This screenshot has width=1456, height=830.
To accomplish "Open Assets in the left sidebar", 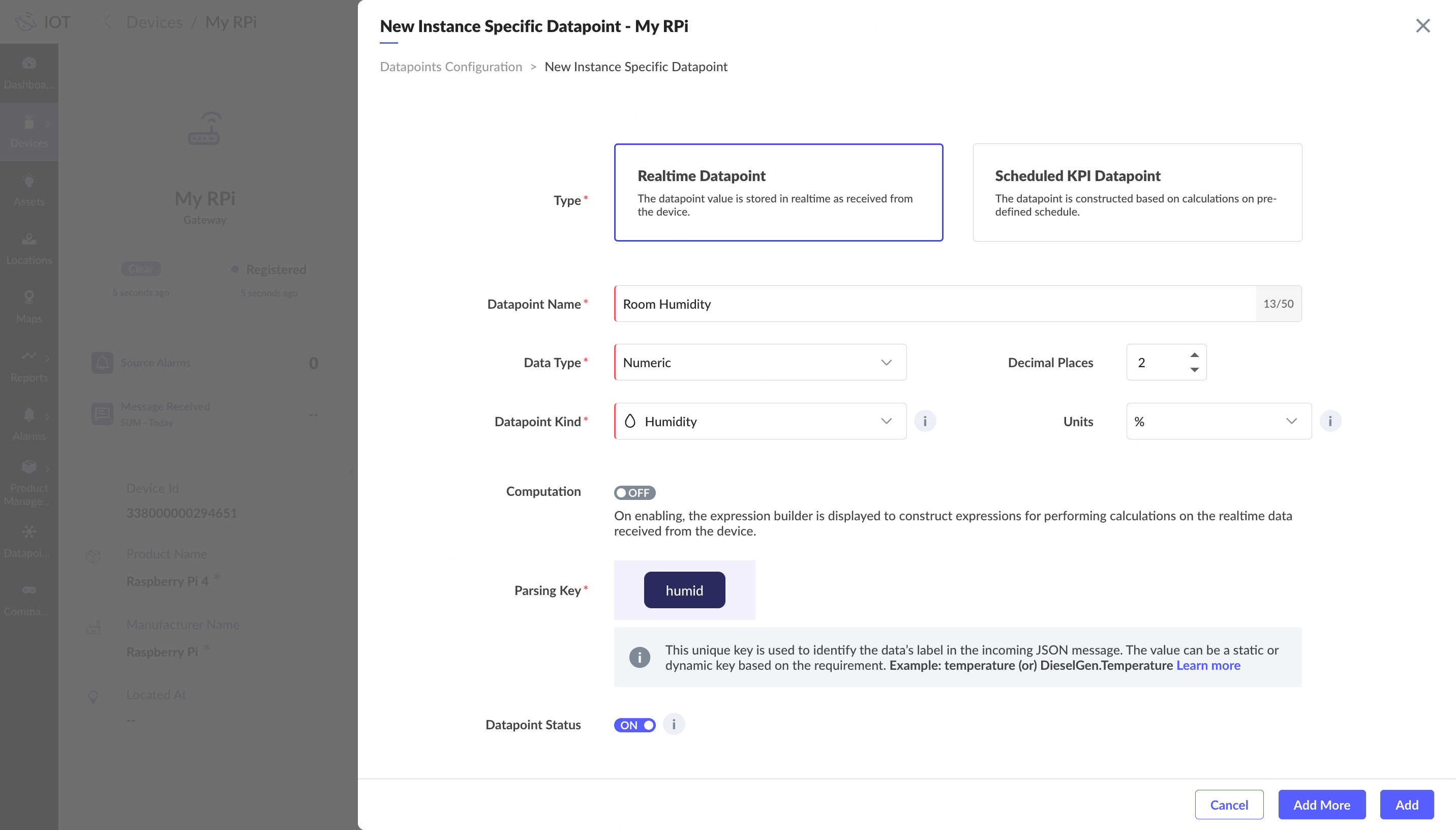I will pyautogui.click(x=28, y=190).
